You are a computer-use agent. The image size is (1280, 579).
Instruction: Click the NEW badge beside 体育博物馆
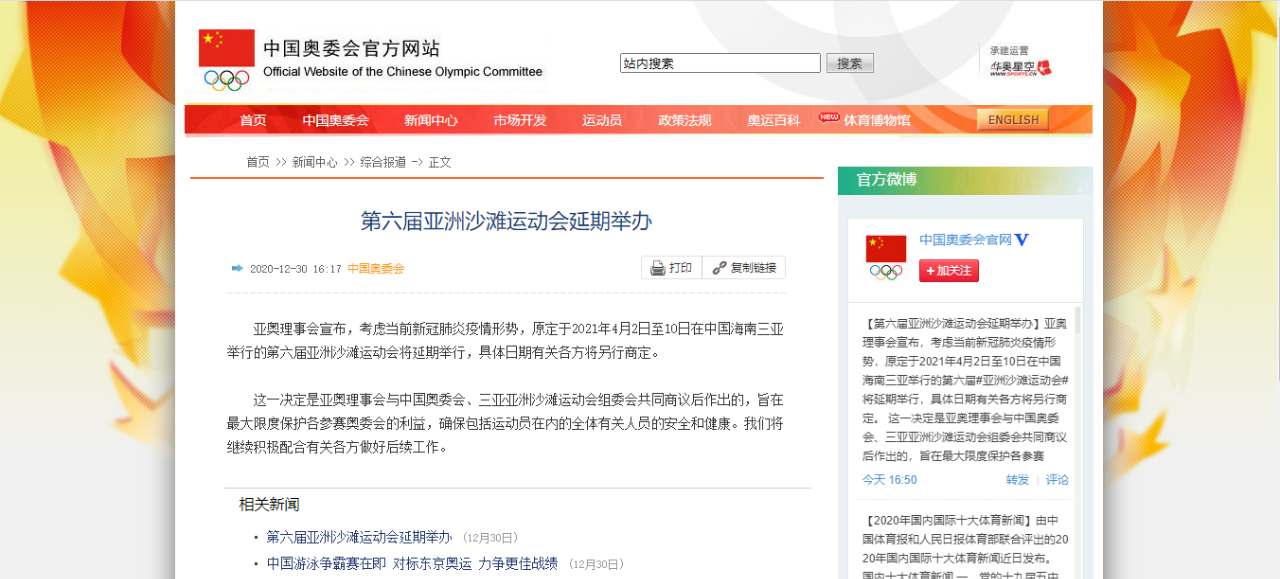pos(829,117)
